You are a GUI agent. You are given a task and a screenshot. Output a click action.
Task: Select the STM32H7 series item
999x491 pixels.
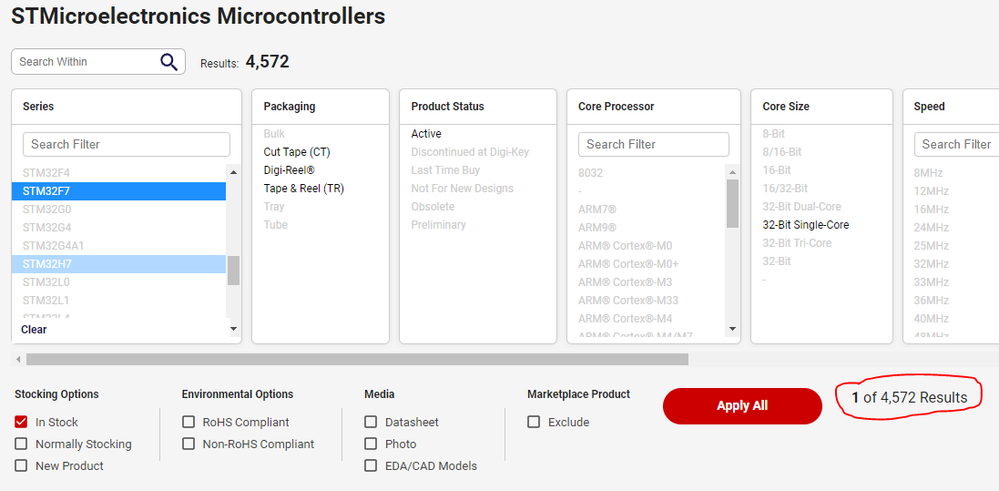pos(119,264)
